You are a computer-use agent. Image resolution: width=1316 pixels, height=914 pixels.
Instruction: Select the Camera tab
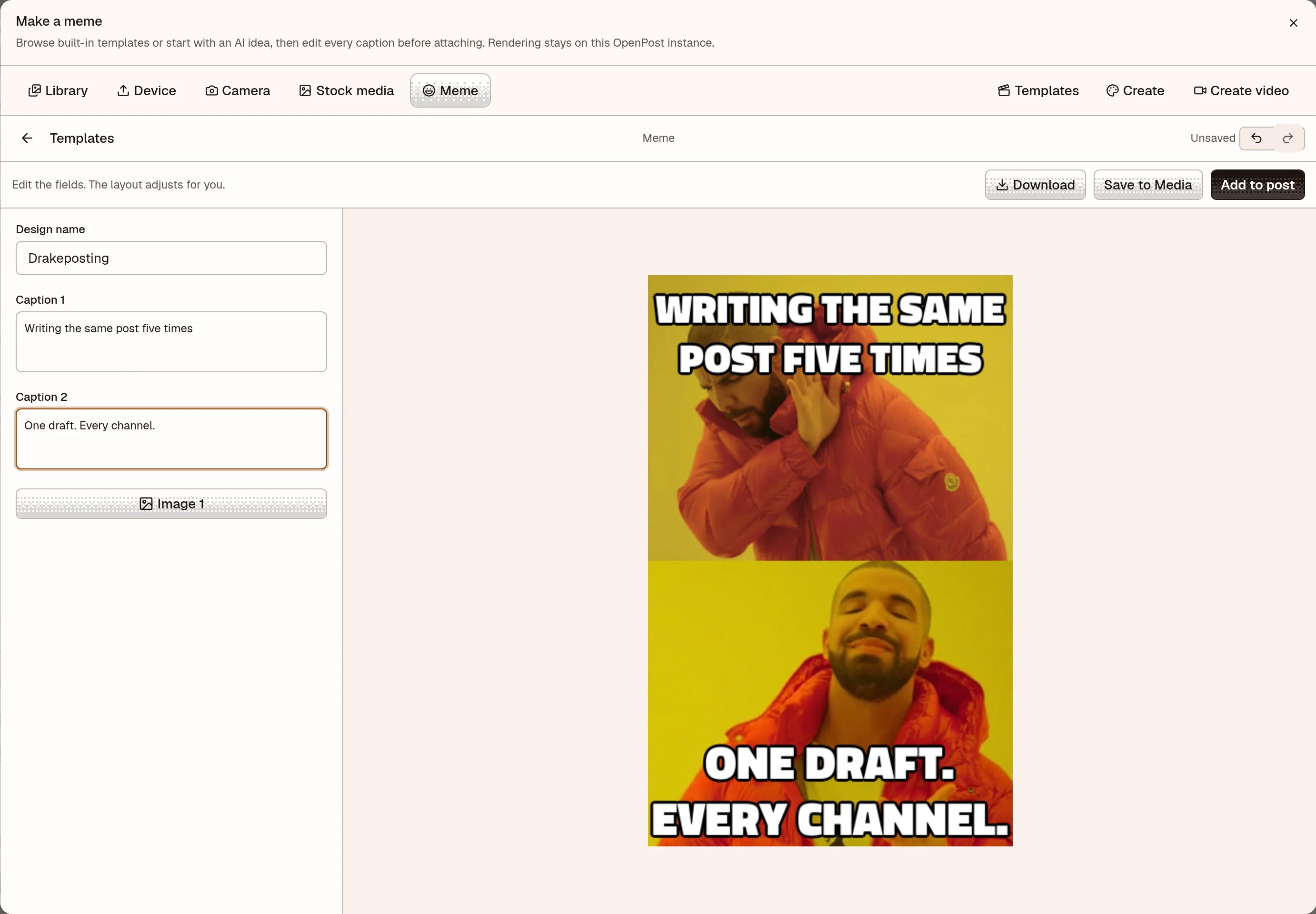[238, 90]
